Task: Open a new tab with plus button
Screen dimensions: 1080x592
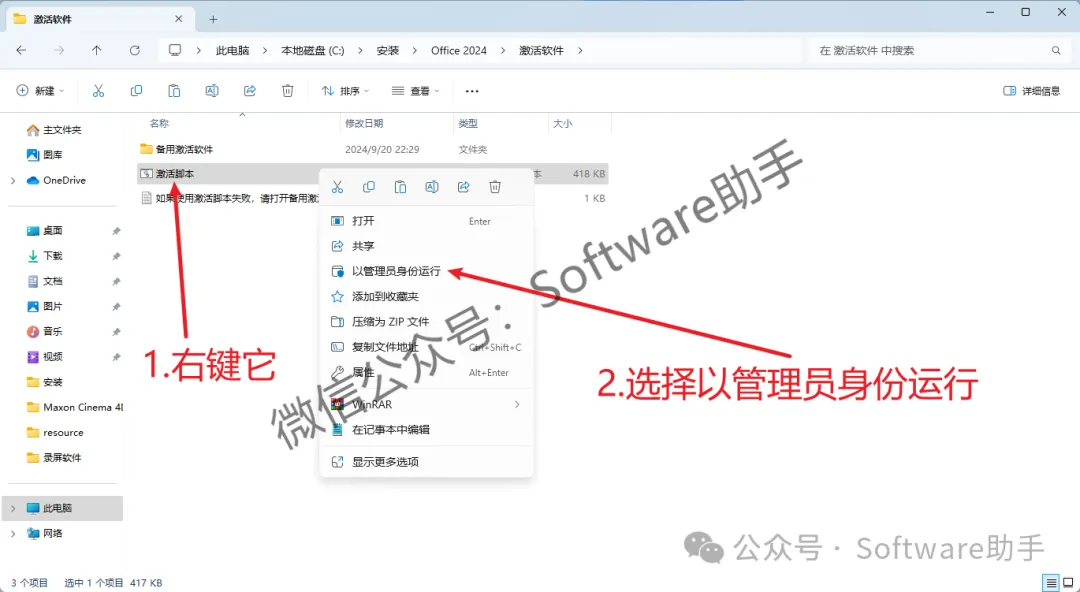Action: 214,19
